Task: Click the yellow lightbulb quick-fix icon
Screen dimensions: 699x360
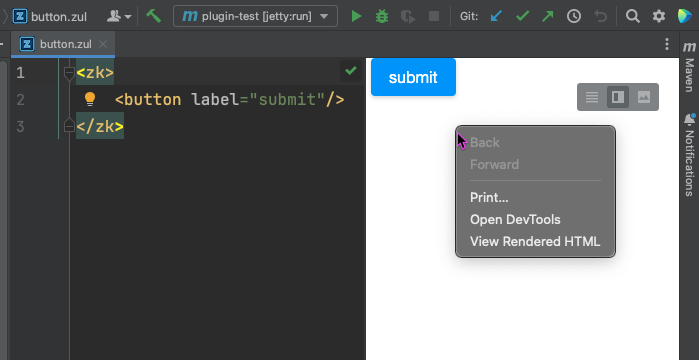Action: [90, 99]
